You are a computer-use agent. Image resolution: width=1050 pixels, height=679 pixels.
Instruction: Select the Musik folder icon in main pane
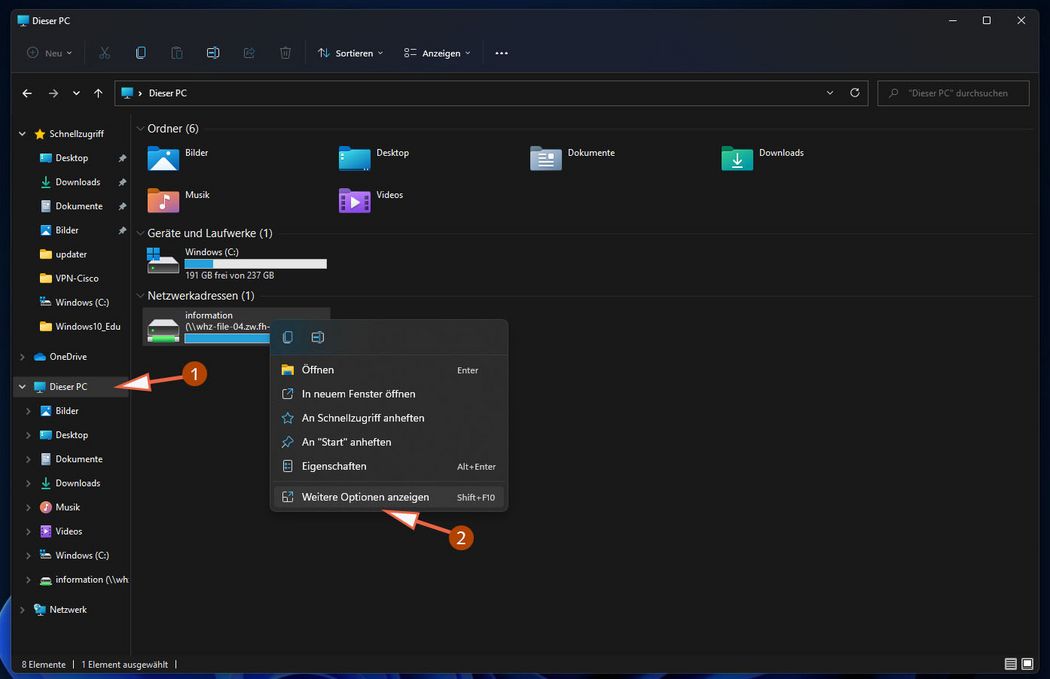pyautogui.click(x=163, y=200)
